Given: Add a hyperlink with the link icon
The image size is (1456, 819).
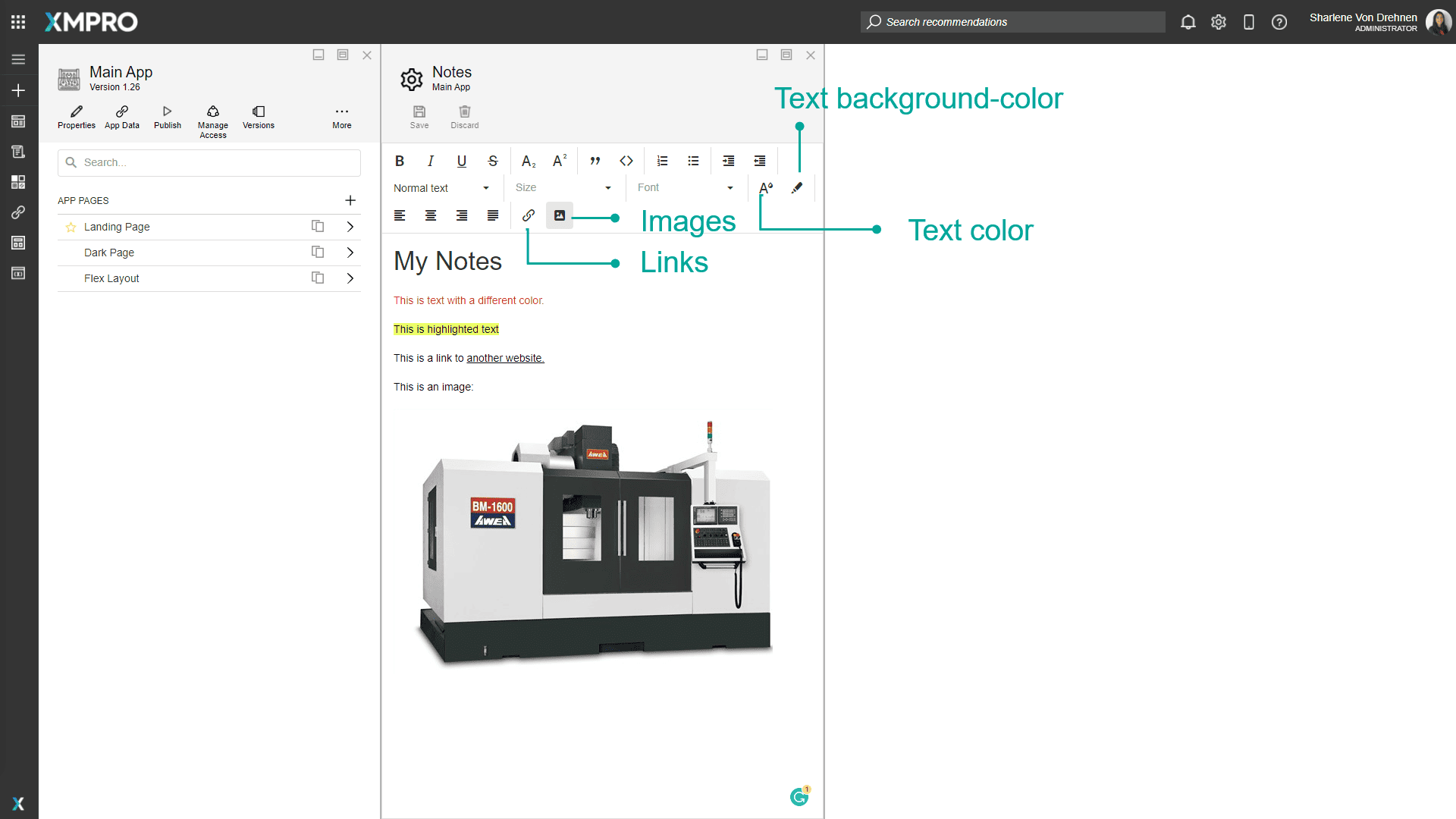Looking at the screenshot, I should 528,215.
